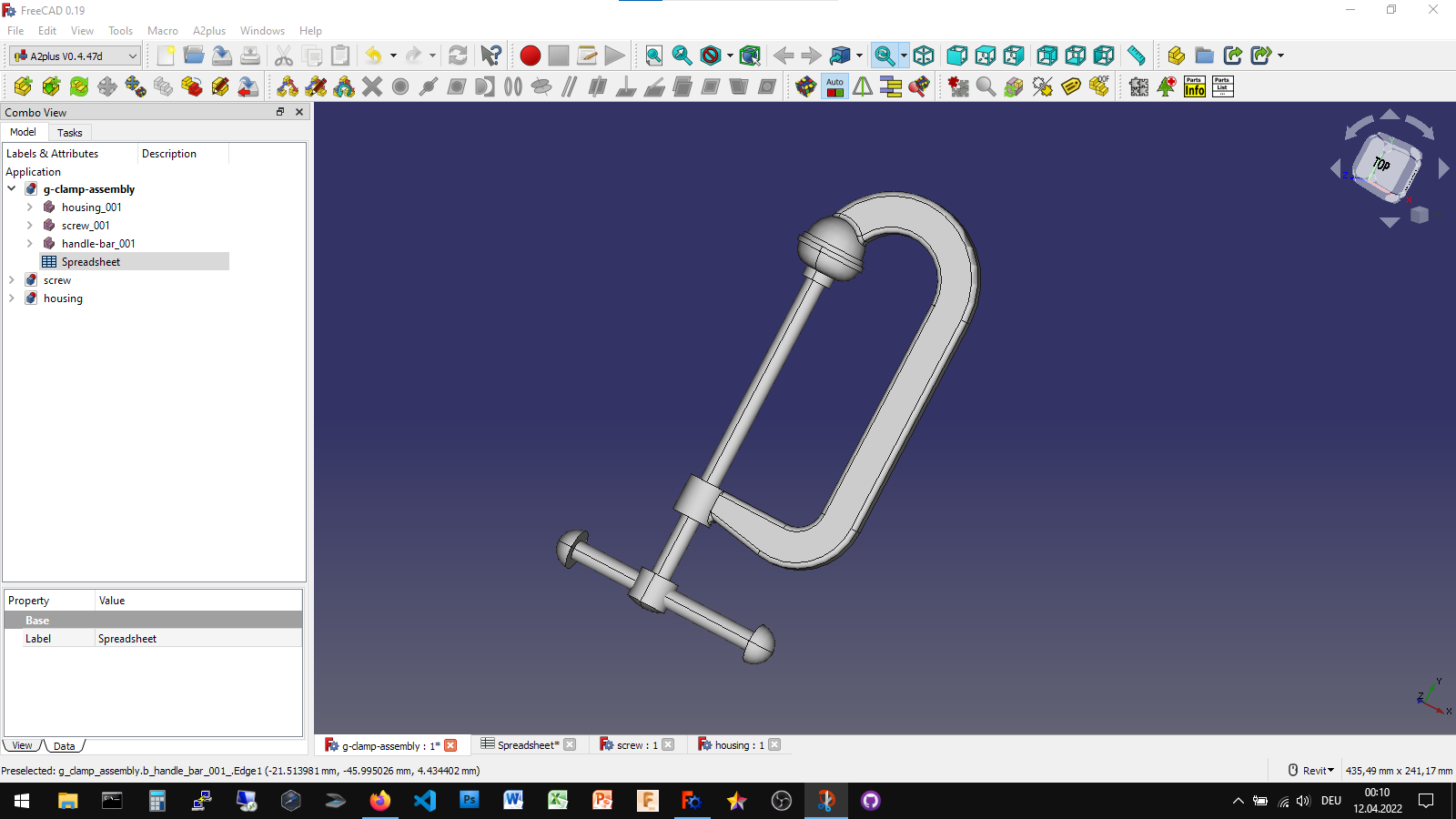Launch Firefox from the taskbar
The image size is (1456, 819).
(380, 801)
